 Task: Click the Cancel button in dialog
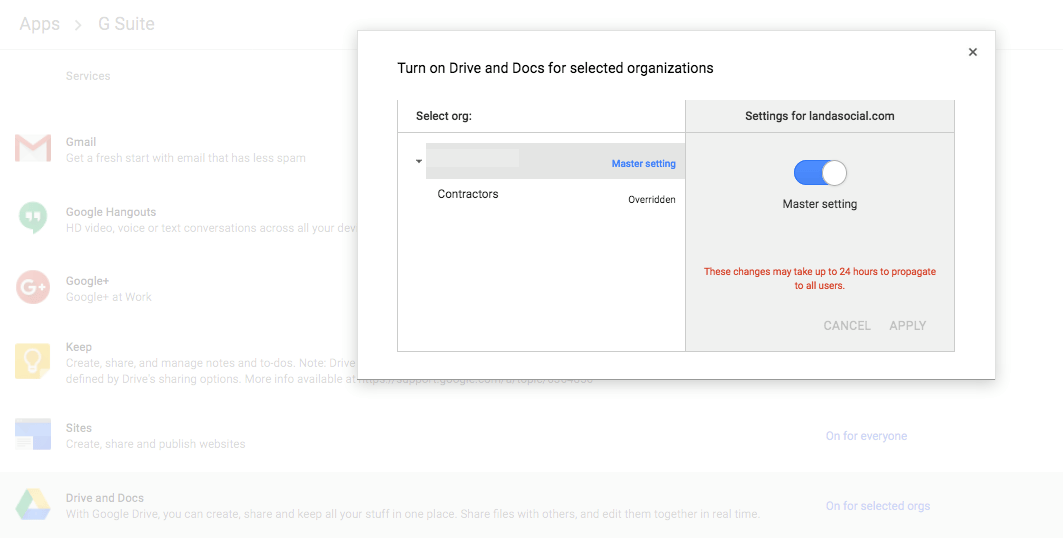click(847, 326)
